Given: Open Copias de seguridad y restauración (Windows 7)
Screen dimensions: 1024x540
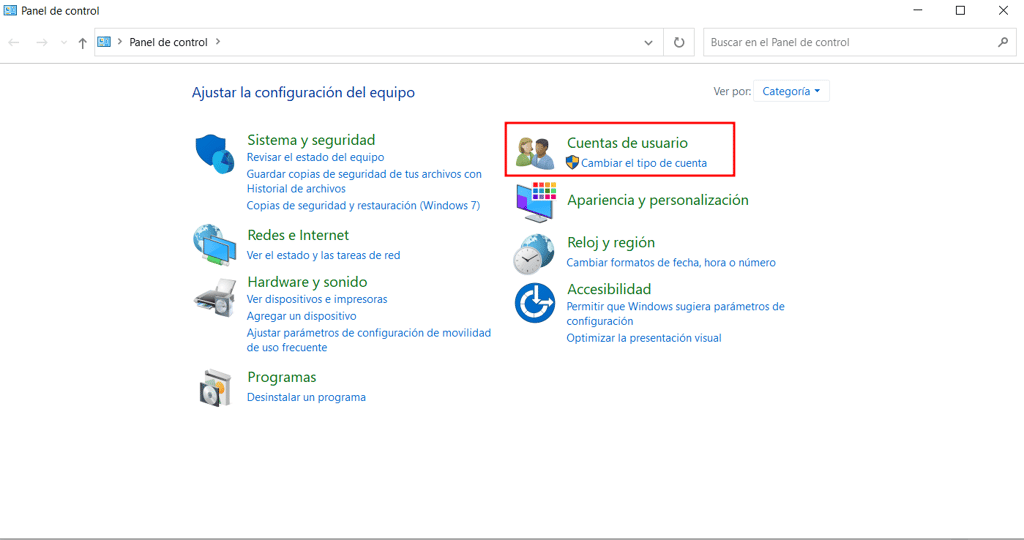Looking at the screenshot, I should pos(363,206).
